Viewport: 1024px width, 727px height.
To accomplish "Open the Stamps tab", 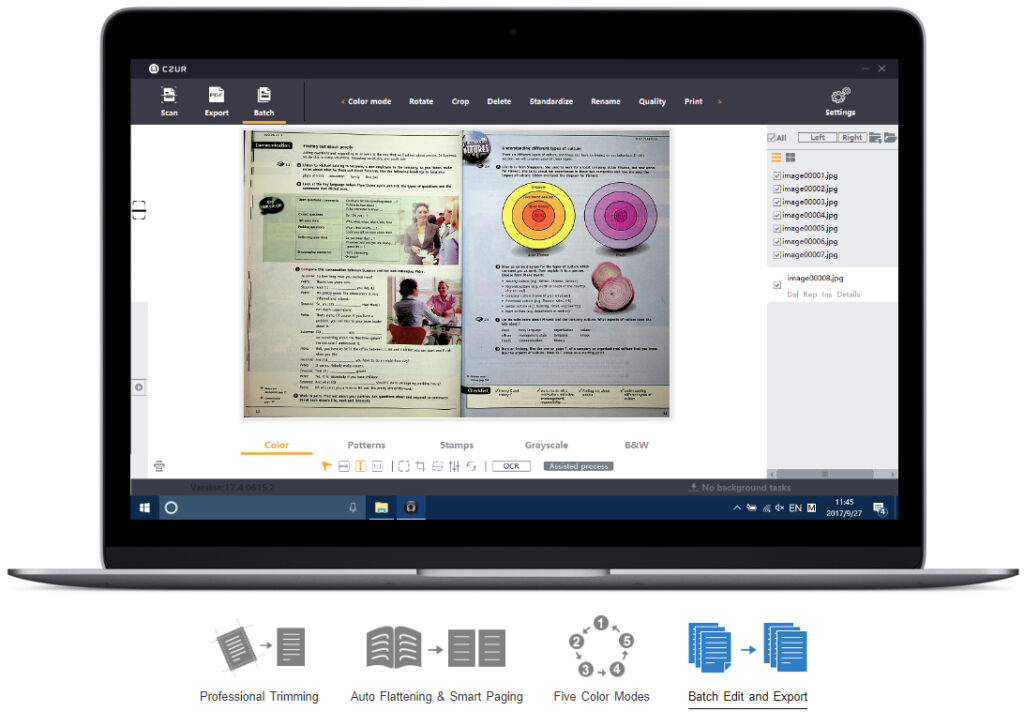I will coord(457,445).
